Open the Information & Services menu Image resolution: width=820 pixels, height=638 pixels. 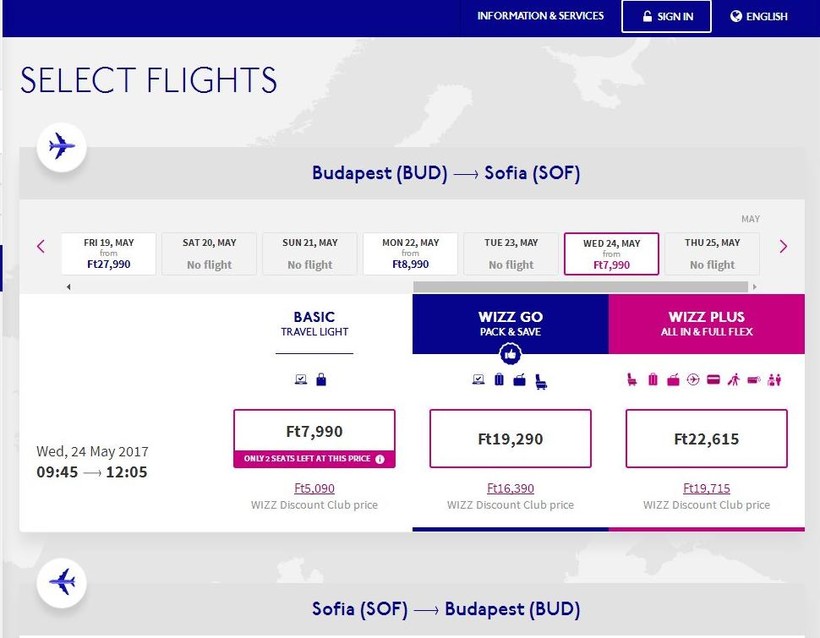click(540, 16)
